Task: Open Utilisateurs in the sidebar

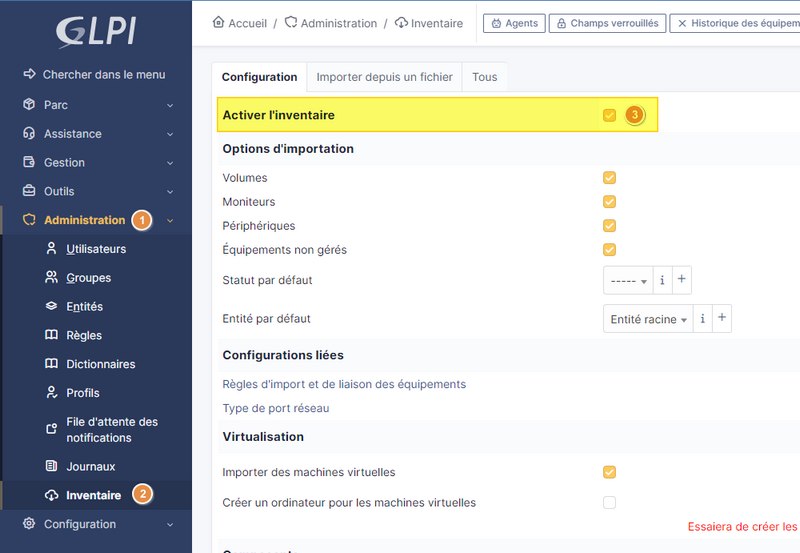Action: 96,249
